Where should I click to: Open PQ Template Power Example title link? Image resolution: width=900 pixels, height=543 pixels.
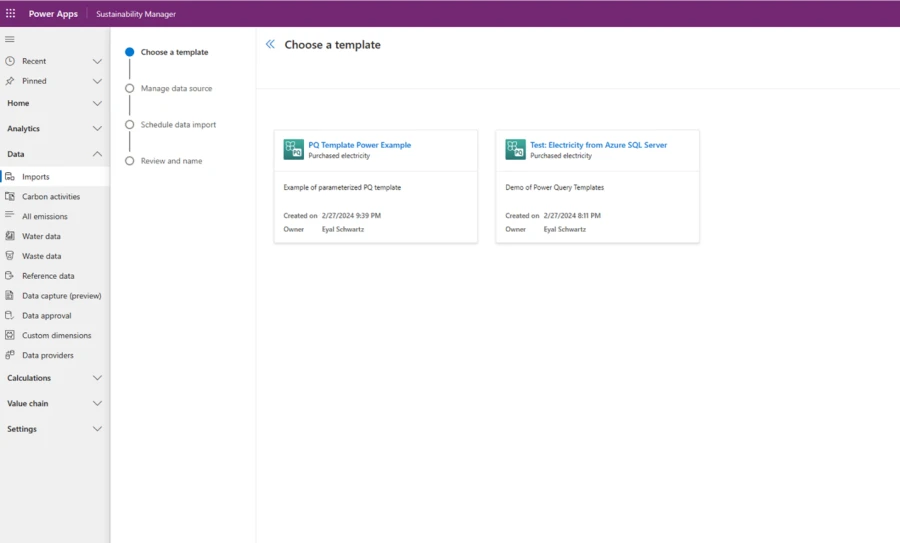coord(359,145)
